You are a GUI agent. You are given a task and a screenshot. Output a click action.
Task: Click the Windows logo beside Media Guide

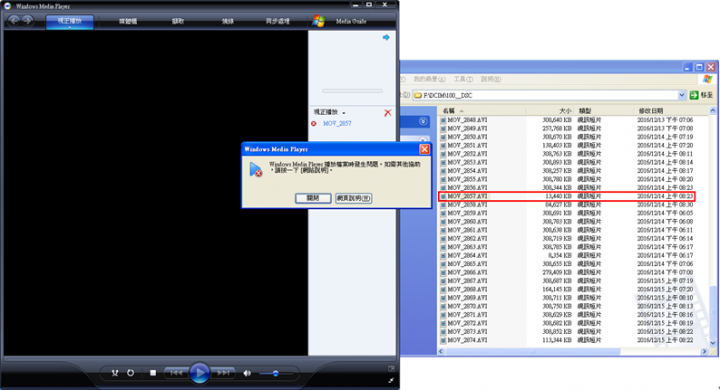coord(319,21)
